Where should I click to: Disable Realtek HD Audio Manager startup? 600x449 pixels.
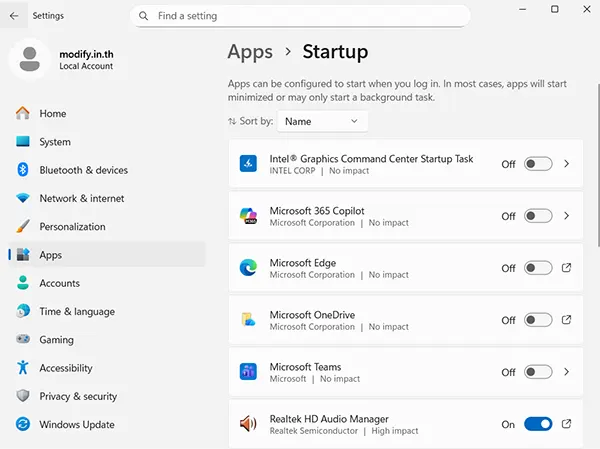click(538, 424)
